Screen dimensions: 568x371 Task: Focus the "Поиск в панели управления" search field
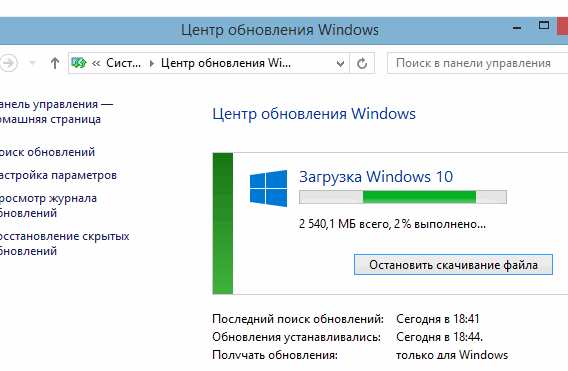477,63
